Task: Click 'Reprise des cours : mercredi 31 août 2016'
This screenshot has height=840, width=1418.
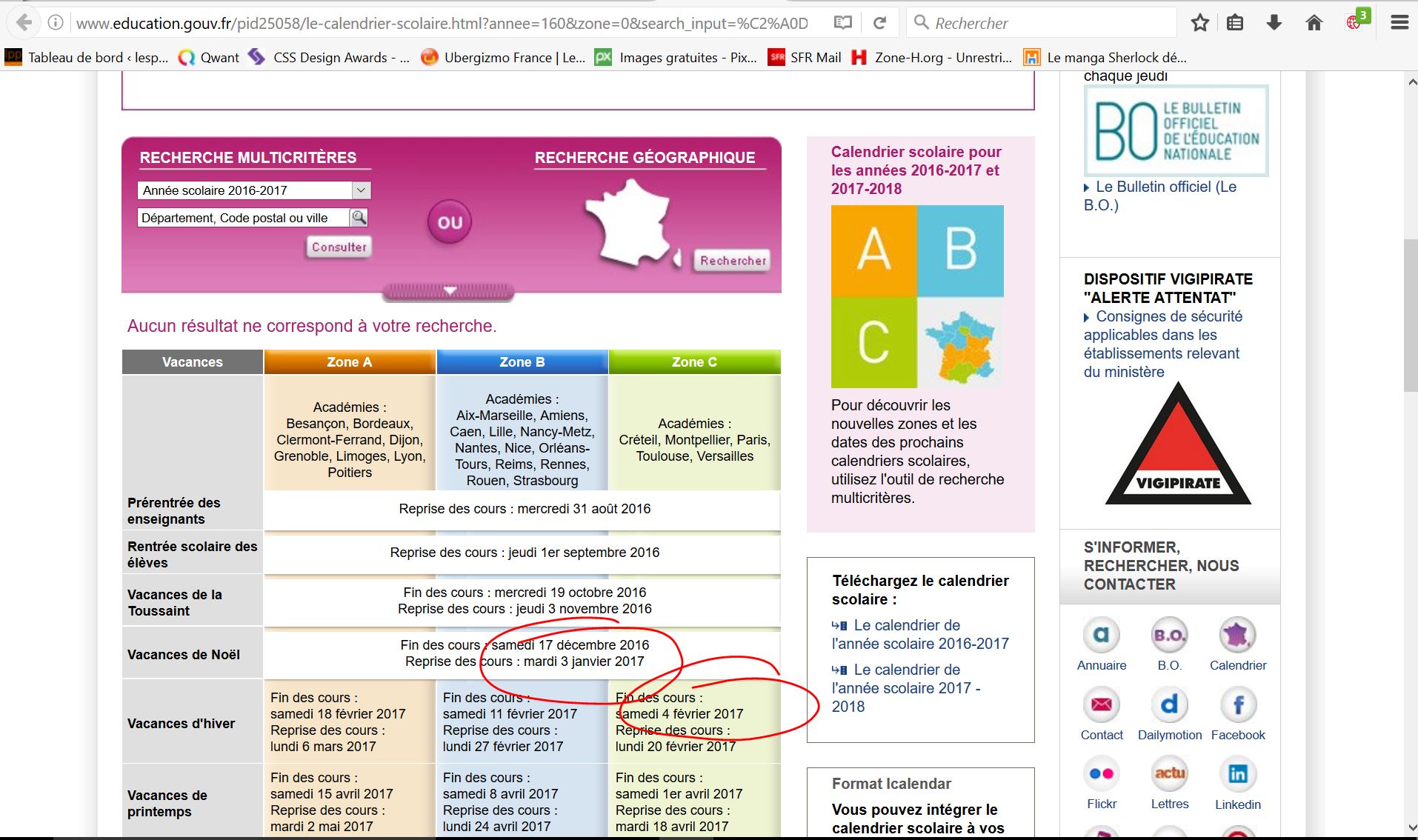Action: [x=525, y=509]
